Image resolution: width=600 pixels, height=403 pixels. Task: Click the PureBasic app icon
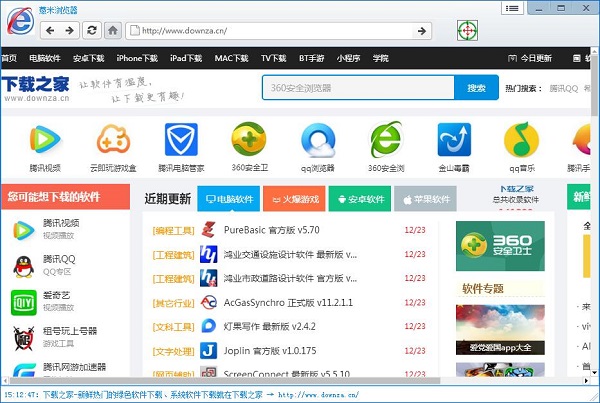[x=209, y=230]
